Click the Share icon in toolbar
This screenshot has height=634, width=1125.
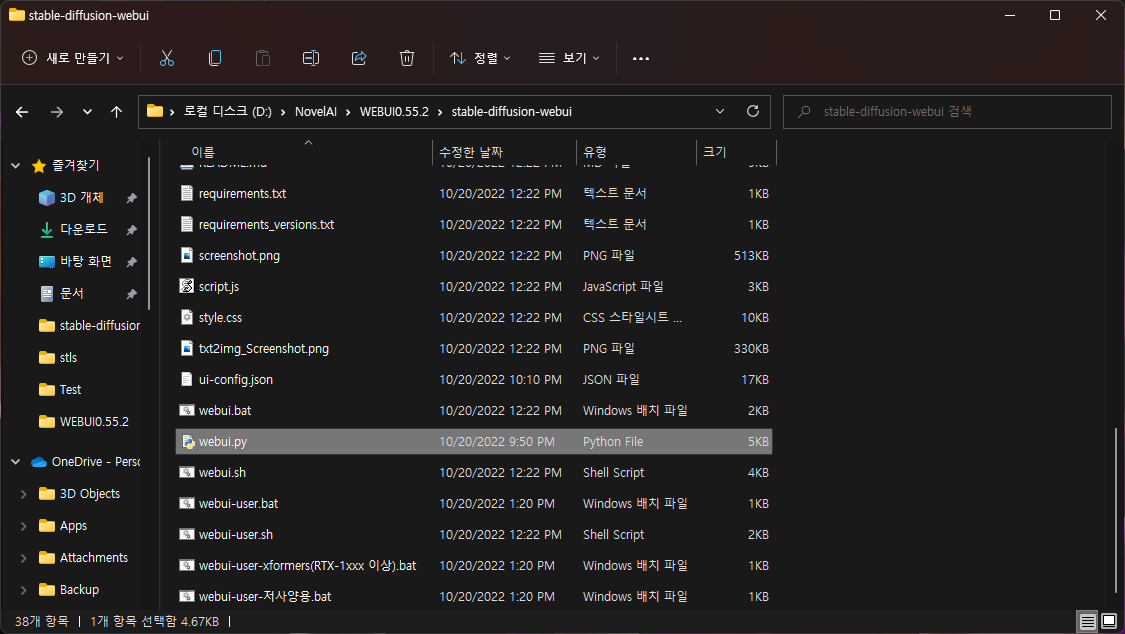click(x=359, y=58)
